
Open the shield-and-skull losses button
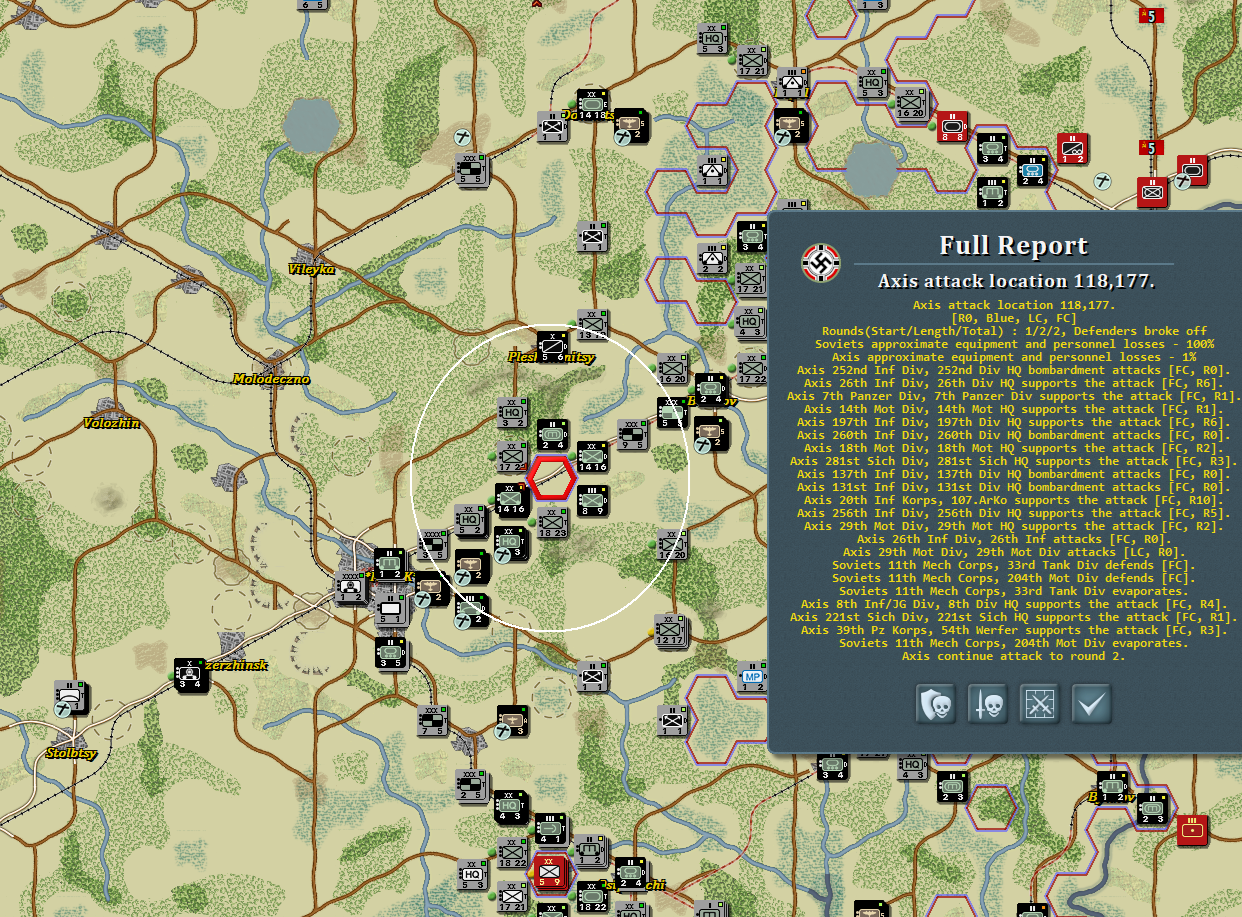[x=935, y=705]
